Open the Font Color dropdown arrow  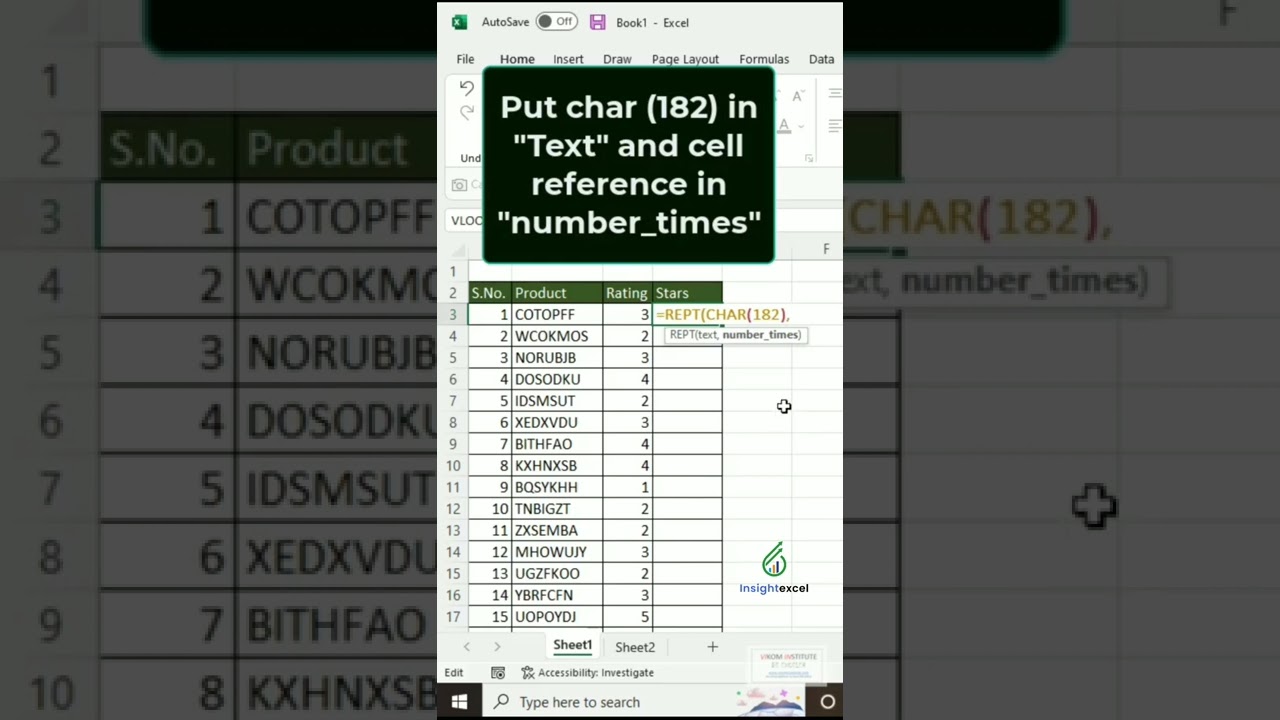[x=802, y=127]
